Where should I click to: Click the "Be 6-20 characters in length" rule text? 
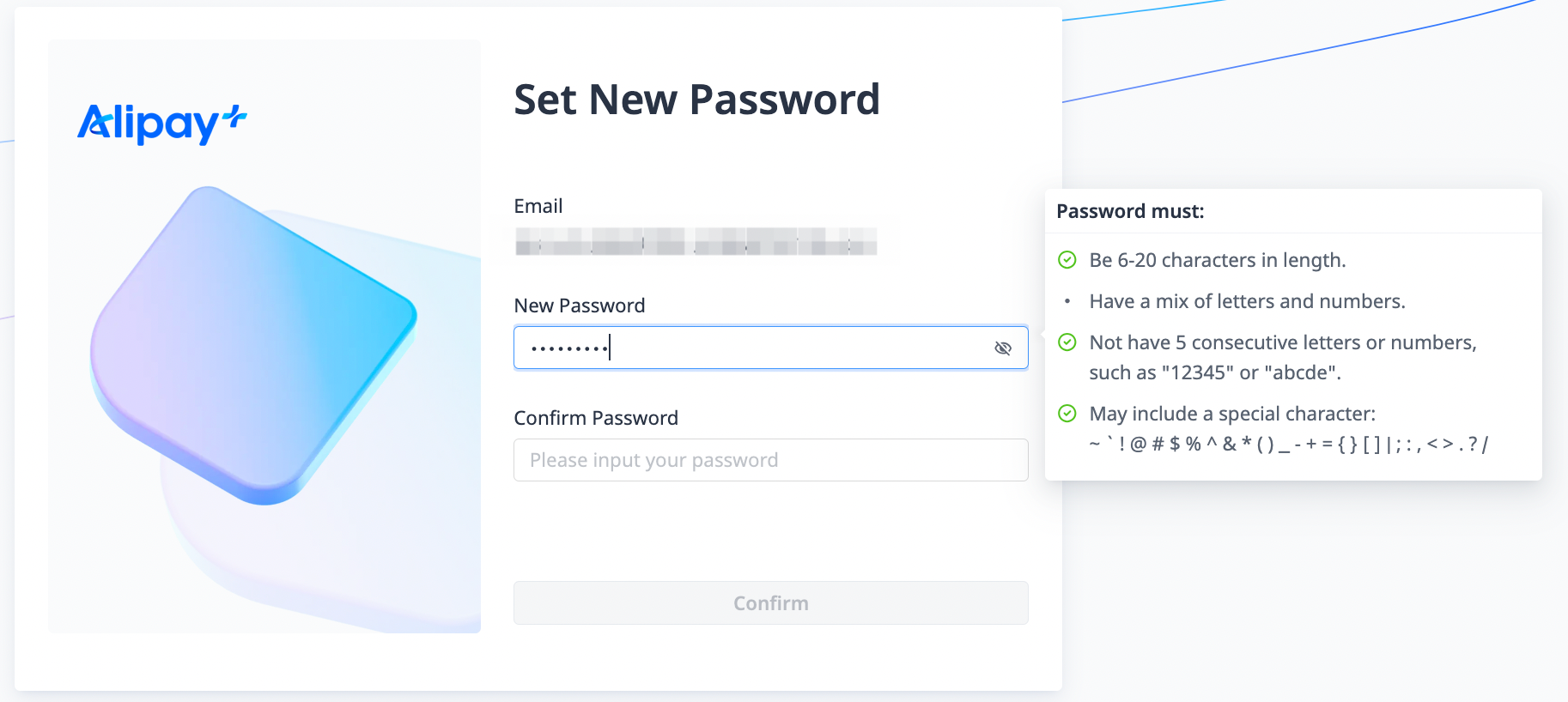click(1217, 260)
